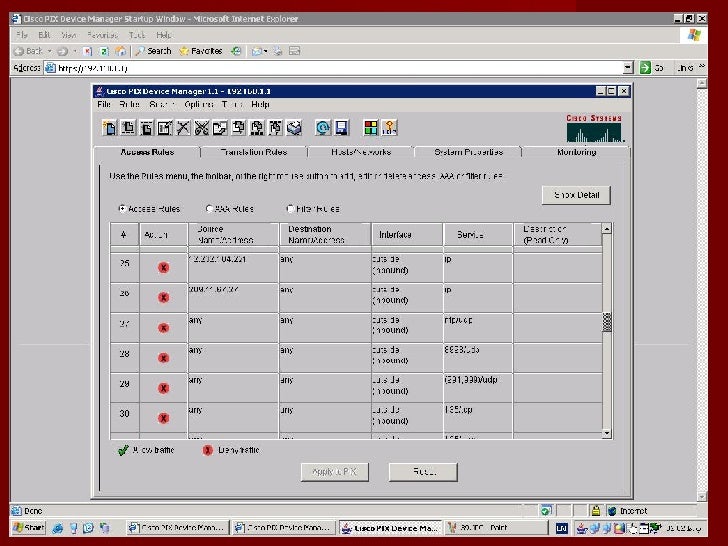Click the second PDM toolbar icon next to new rule

pos(128,128)
